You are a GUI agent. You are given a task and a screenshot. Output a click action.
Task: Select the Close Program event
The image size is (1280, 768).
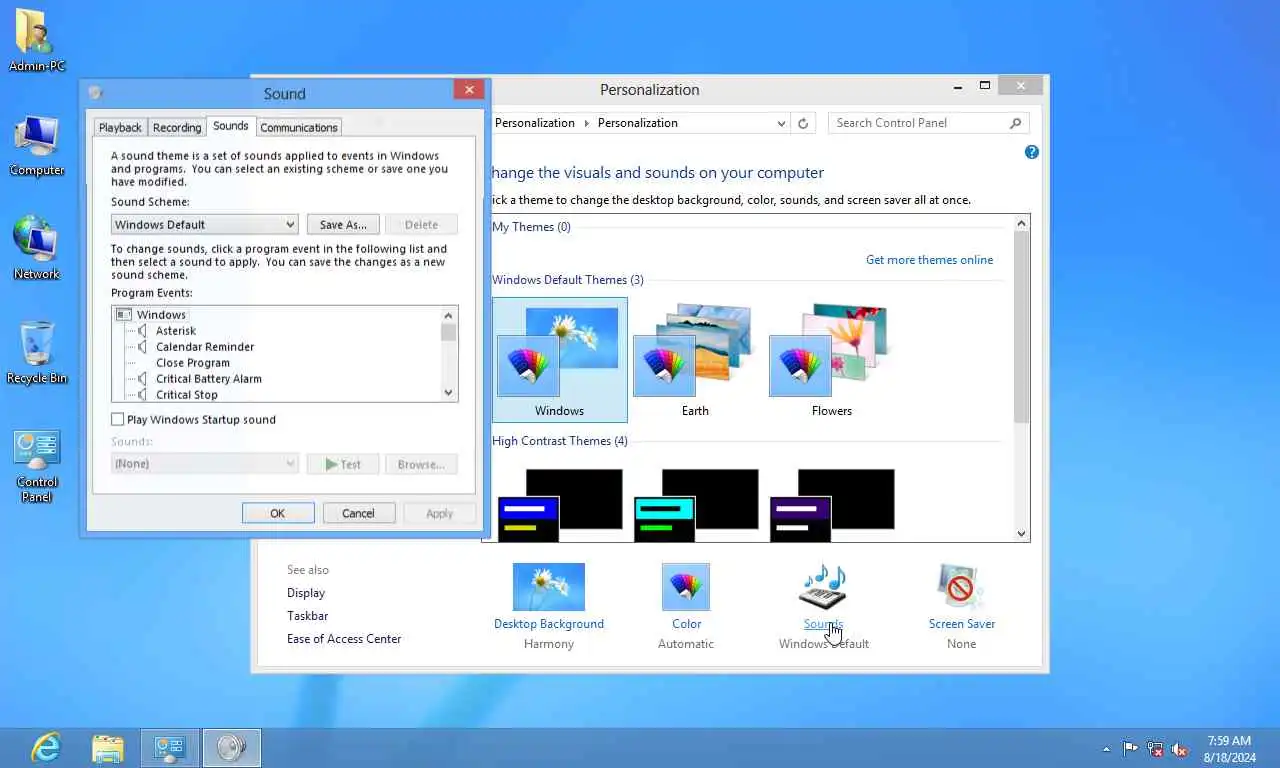pos(192,363)
